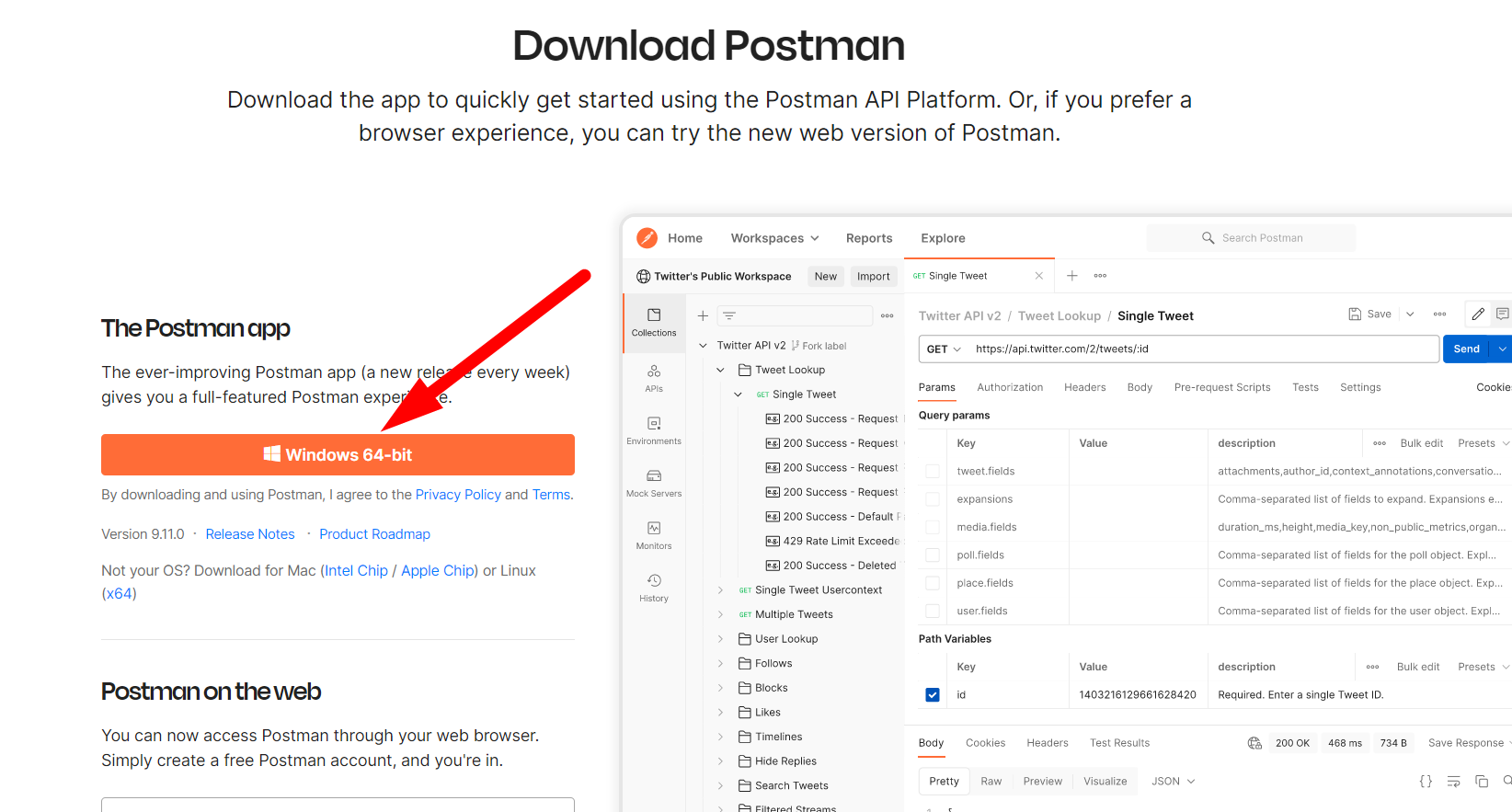Open tab bar more options dots

(x=1100, y=276)
